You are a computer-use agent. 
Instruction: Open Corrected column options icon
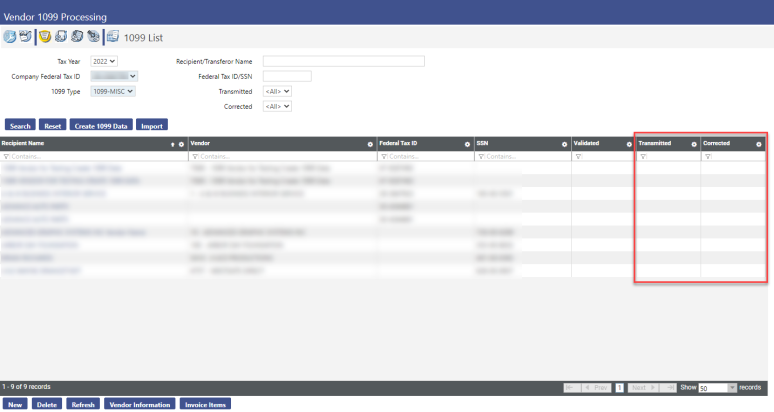coord(758,144)
